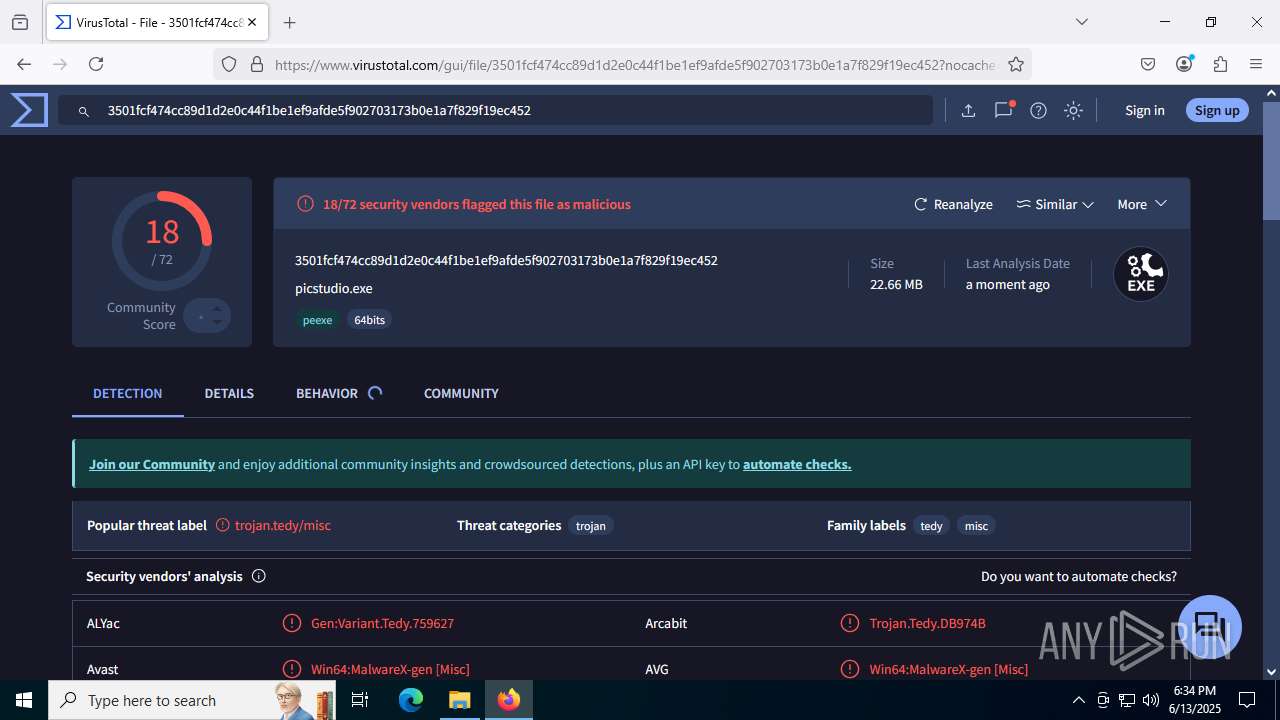Viewport: 1280px width, 720px height.
Task: Open the Windows notification center
Action: click(1247, 700)
